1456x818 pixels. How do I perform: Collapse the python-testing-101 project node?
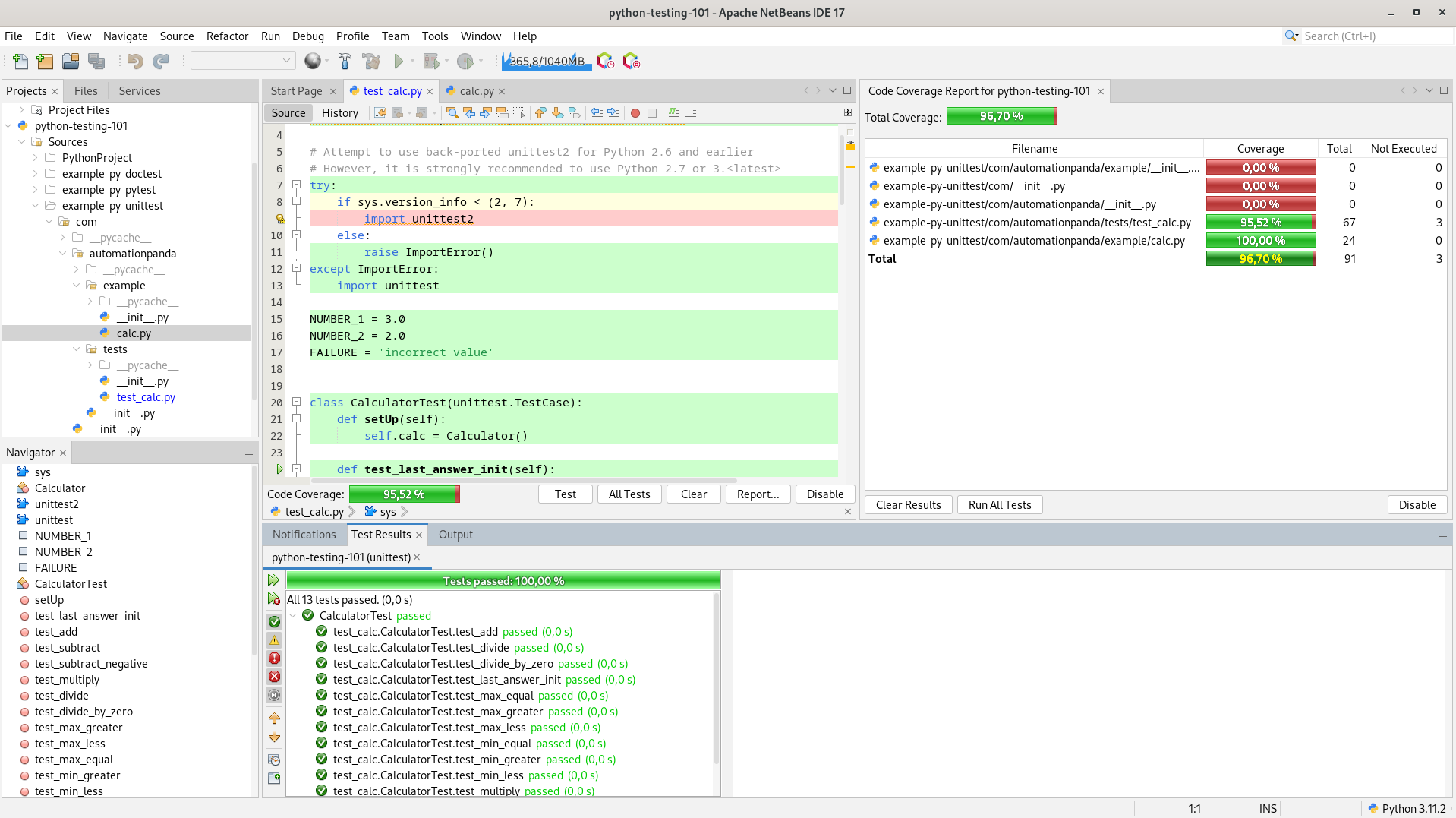point(8,126)
